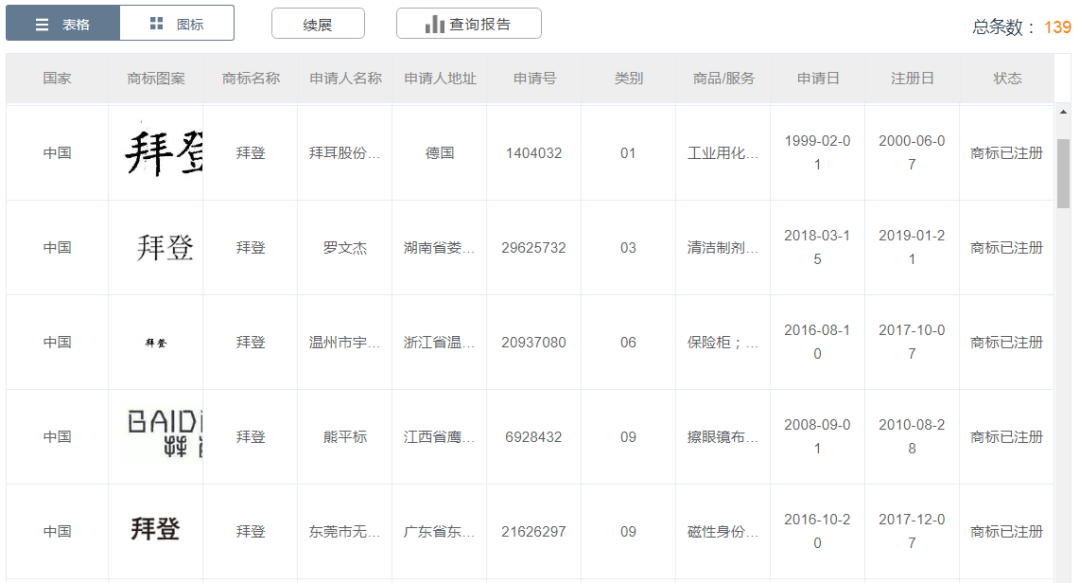This screenshot has height=583, width=1080.
Task: Click the 申请人地址 column header
Action: click(x=439, y=79)
